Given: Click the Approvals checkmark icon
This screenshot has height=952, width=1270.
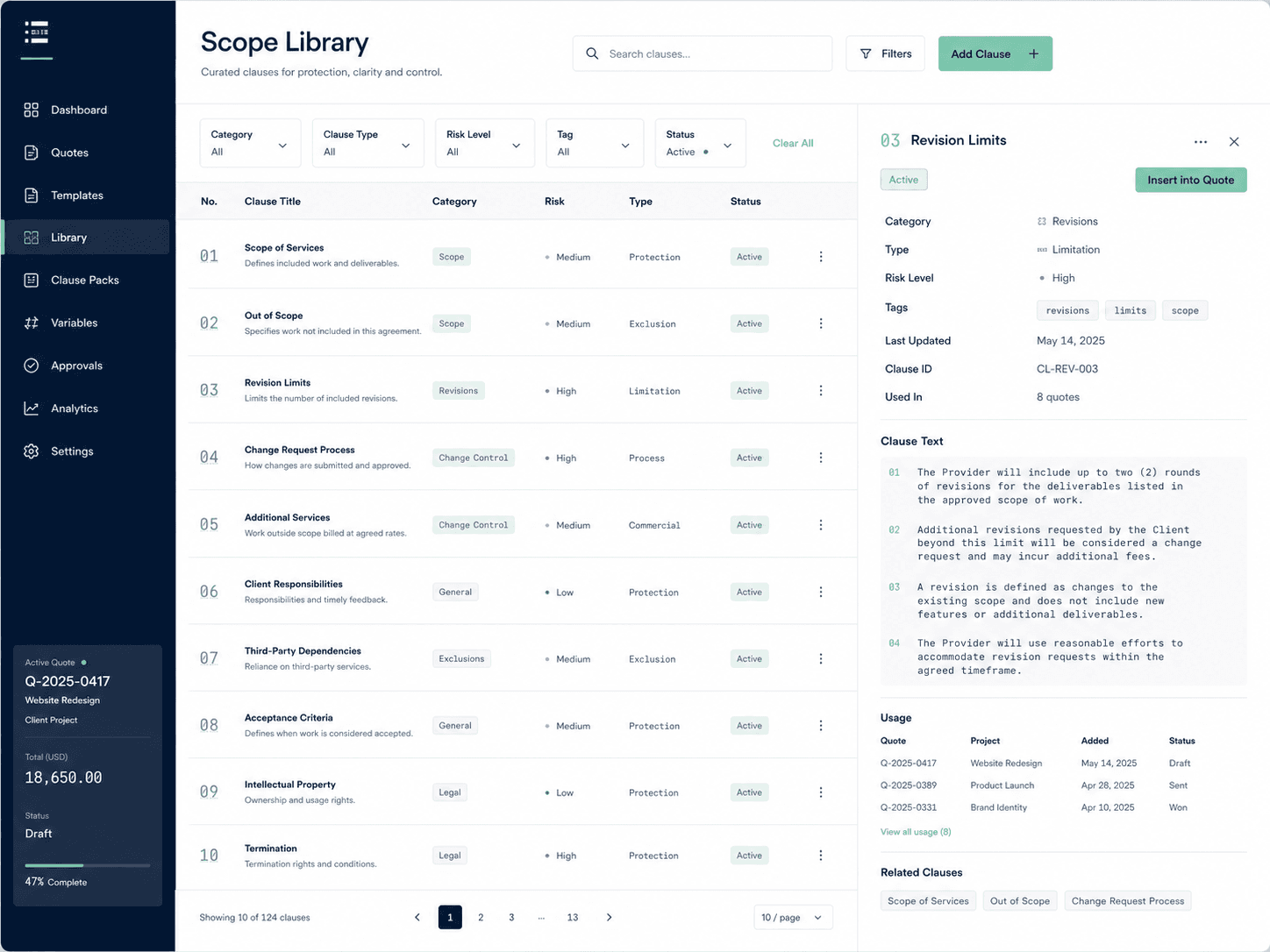Looking at the screenshot, I should pos(32,366).
